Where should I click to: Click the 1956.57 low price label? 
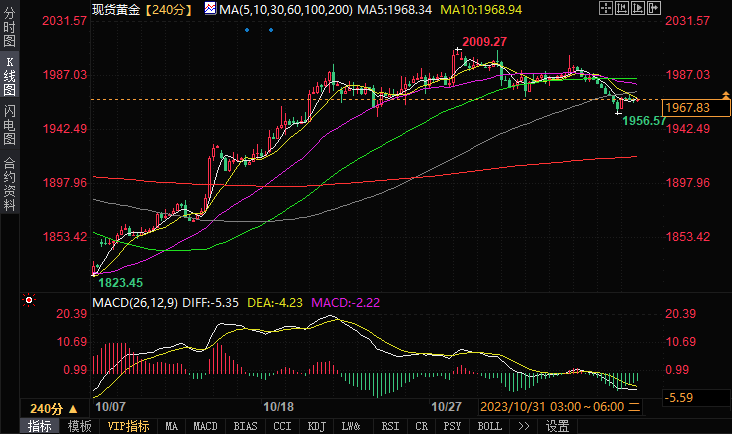[x=644, y=121]
